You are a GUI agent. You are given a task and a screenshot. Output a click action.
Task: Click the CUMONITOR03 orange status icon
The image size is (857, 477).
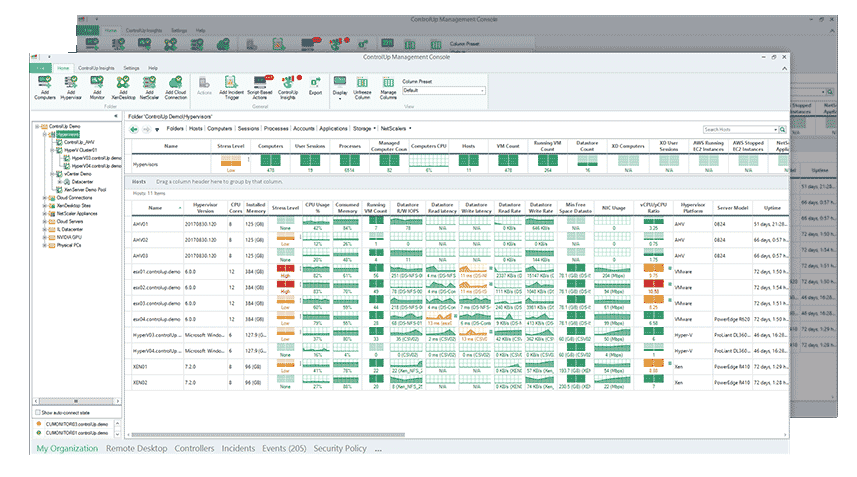[38, 423]
